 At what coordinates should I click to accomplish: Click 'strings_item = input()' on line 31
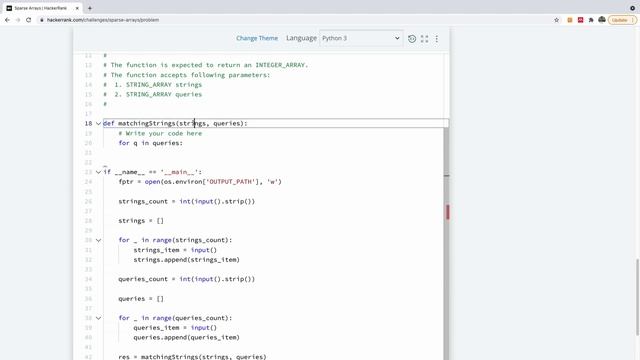tap(175, 250)
